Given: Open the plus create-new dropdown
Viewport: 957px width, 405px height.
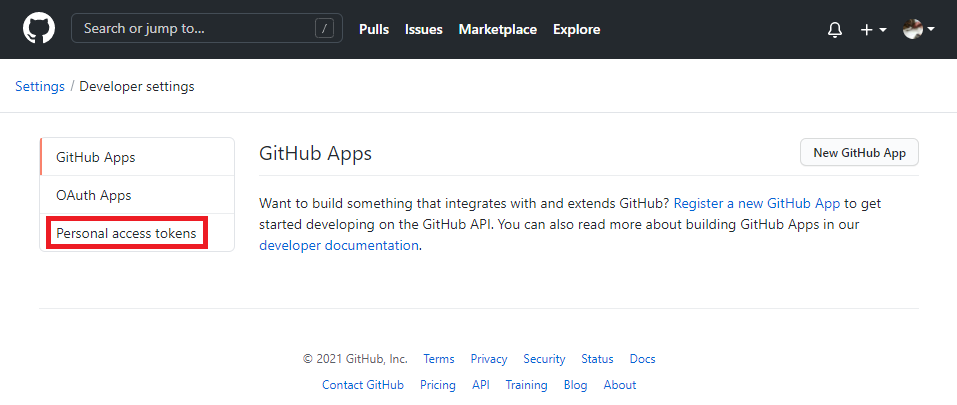Looking at the screenshot, I should click(873, 29).
